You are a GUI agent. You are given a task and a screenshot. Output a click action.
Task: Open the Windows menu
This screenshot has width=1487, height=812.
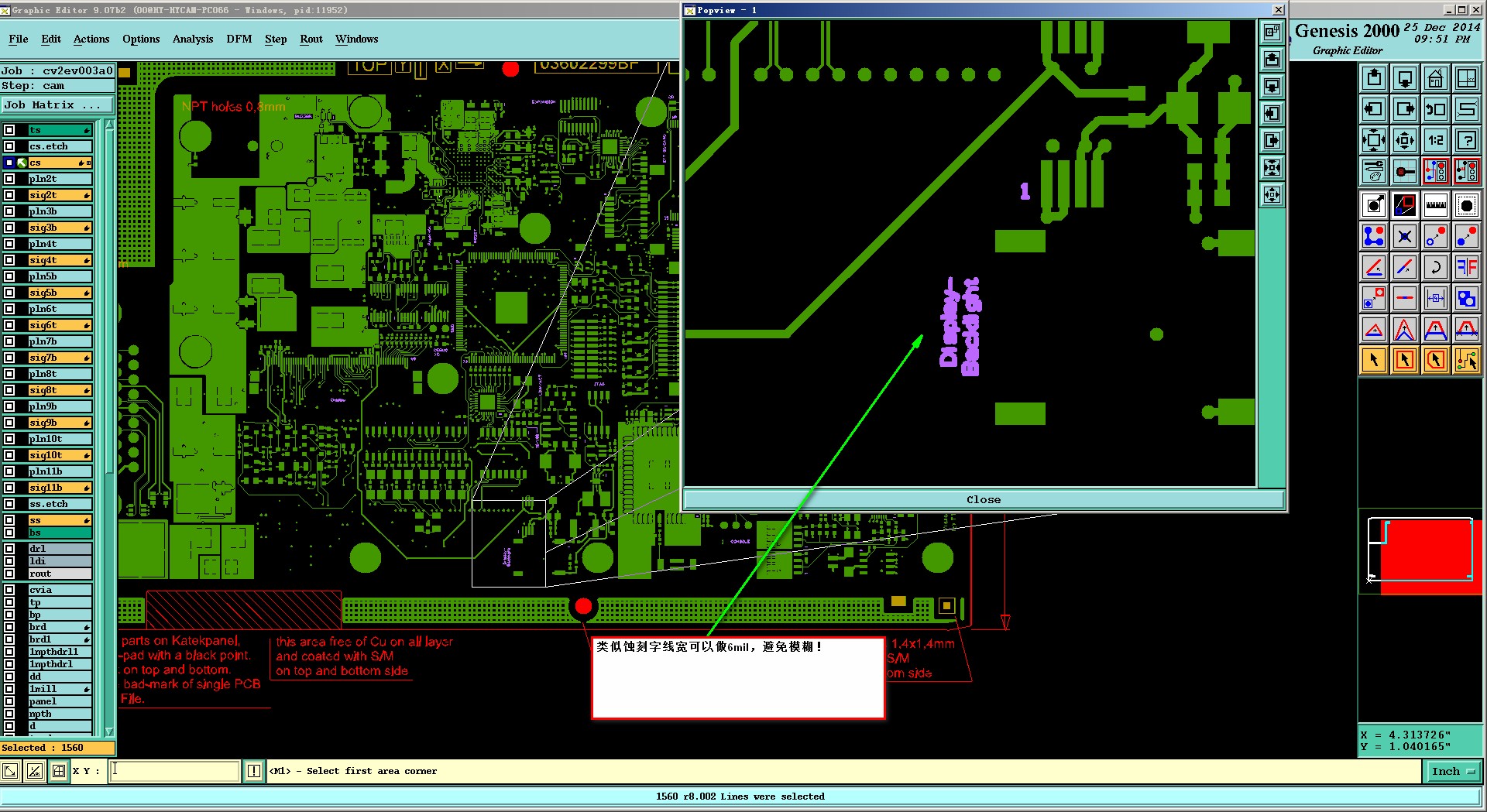pyautogui.click(x=357, y=39)
